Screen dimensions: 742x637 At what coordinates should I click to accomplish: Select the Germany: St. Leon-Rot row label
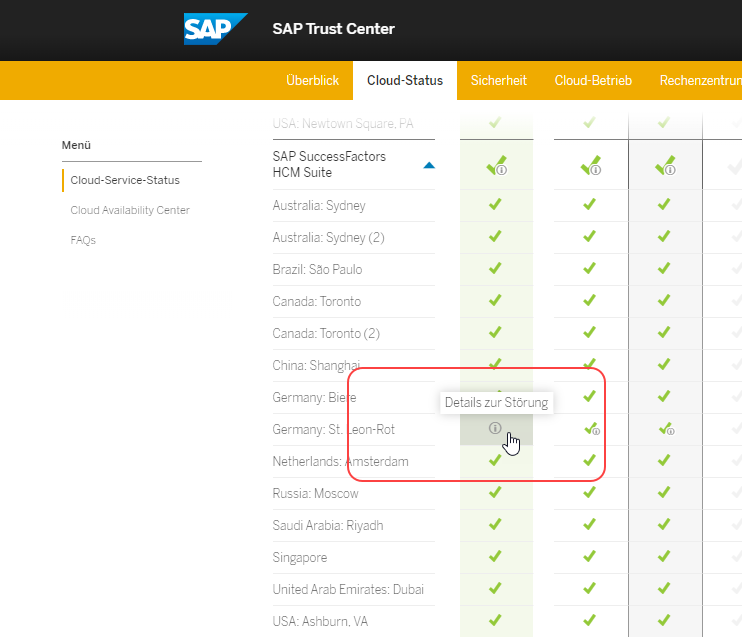point(334,429)
